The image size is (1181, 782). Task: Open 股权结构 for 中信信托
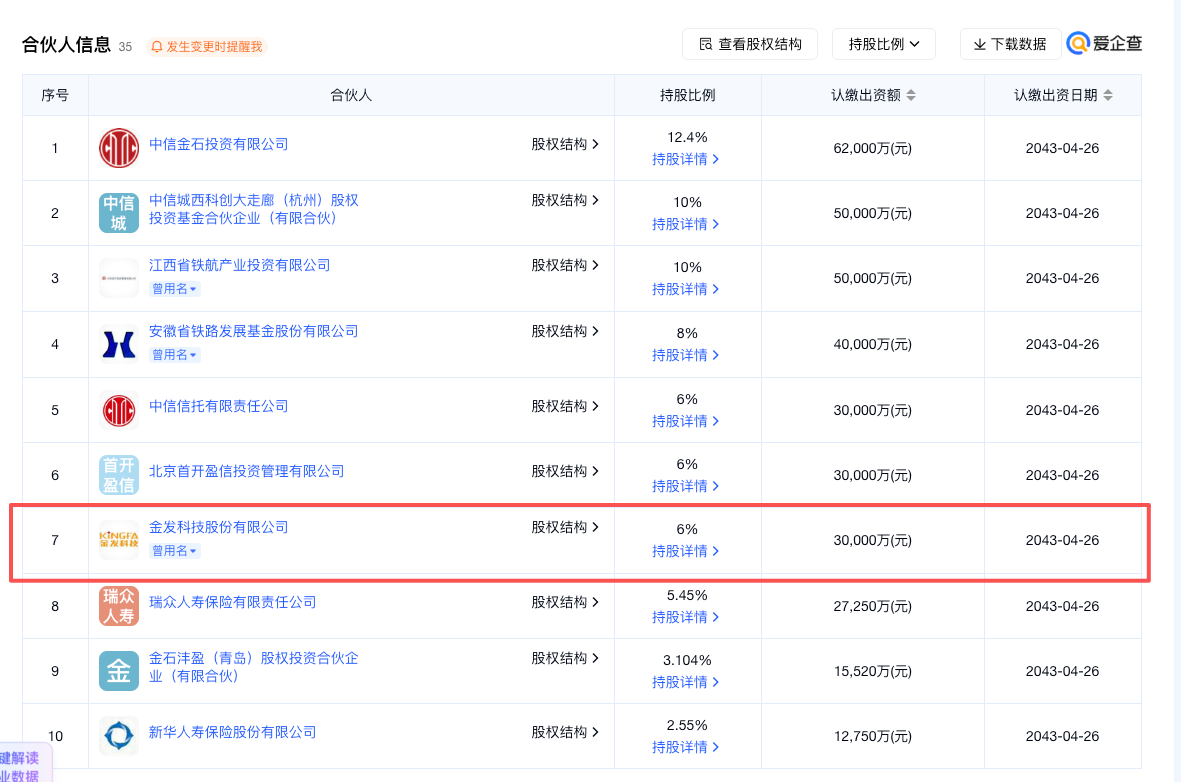pos(565,406)
